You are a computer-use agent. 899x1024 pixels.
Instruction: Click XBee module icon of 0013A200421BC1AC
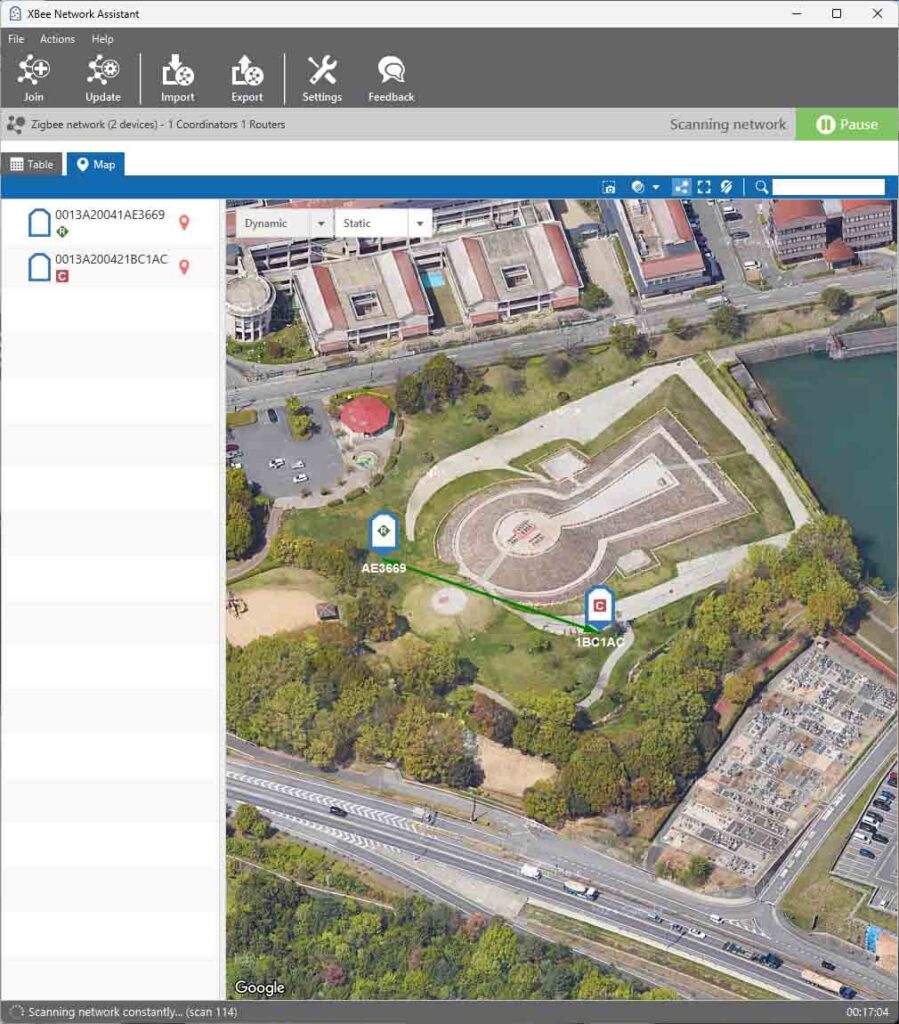39,267
